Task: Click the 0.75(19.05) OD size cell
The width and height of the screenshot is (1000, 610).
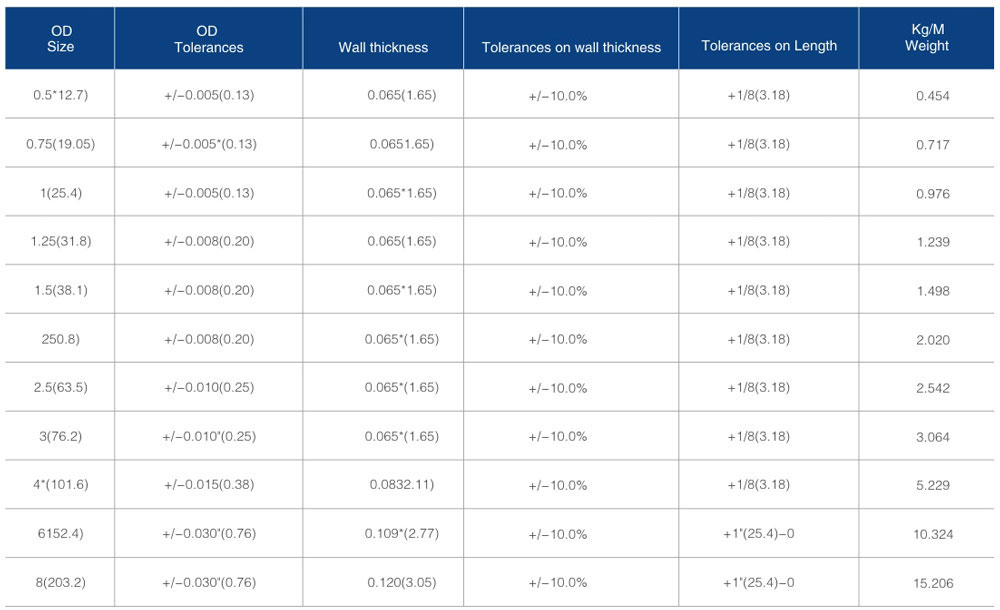Action: tap(61, 144)
